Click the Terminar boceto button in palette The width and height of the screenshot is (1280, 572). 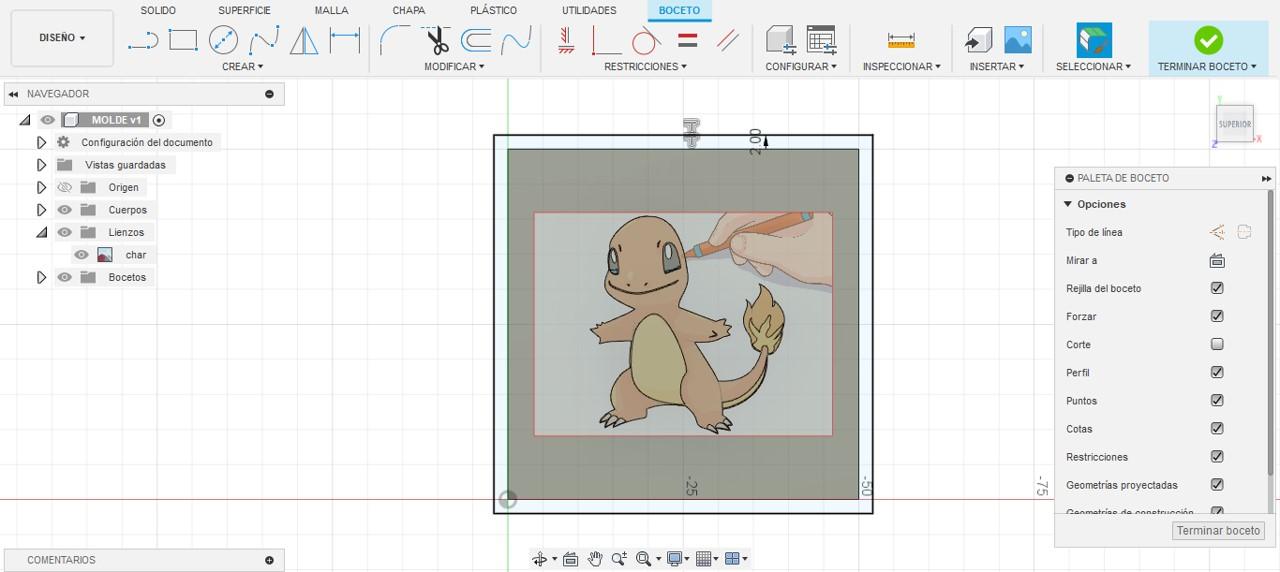pyautogui.click(x=1218, y=531)
